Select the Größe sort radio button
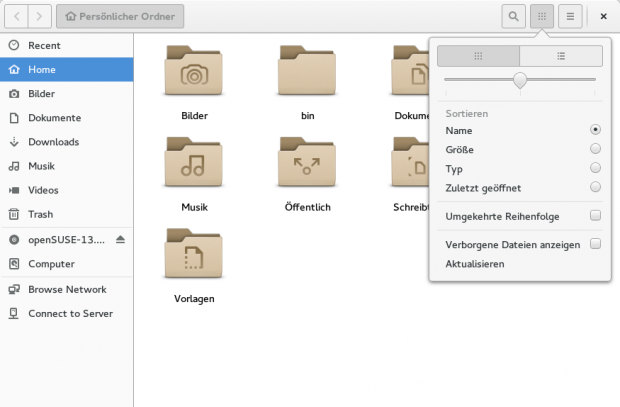This screenshot has width=620, height=407. [595, 149]
